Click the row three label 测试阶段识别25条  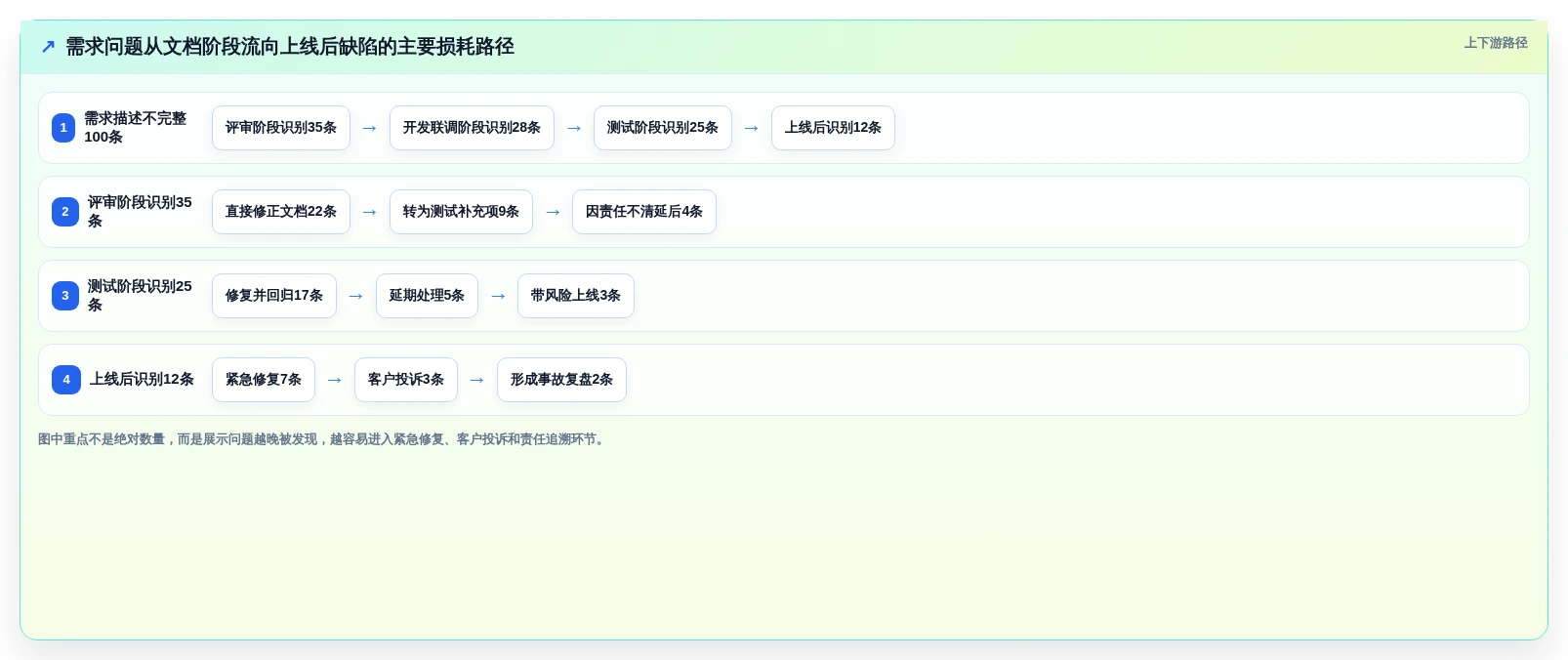point(140,296)
